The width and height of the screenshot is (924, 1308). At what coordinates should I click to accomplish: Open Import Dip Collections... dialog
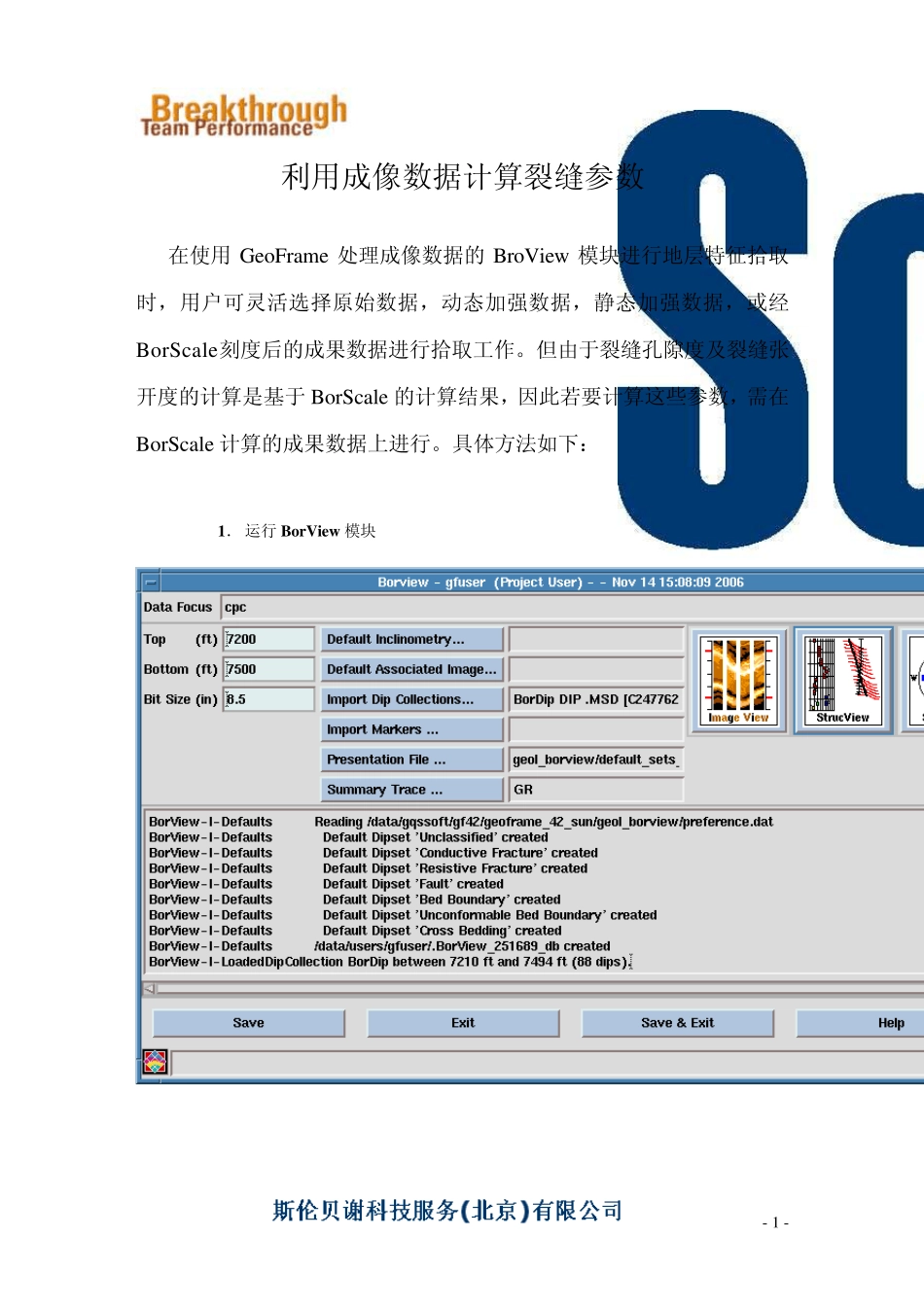[412, 699]
